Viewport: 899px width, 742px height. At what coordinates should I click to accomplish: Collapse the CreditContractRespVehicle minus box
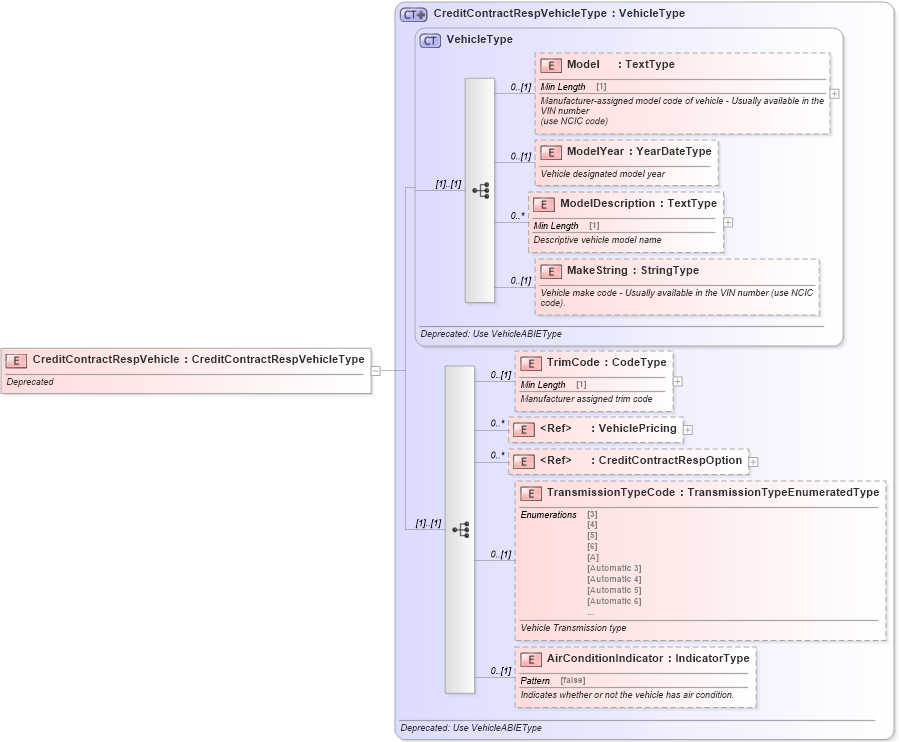pos(375,371)
